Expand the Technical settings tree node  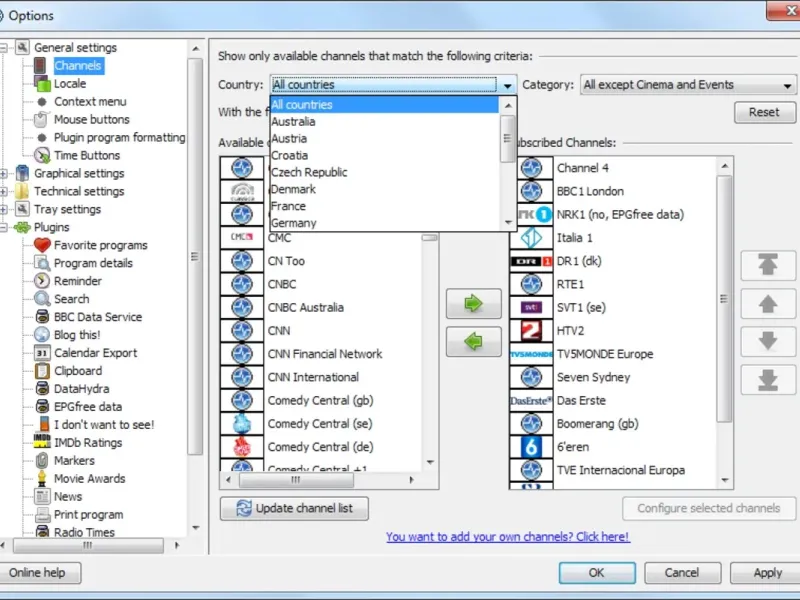[x=4, y=191]
